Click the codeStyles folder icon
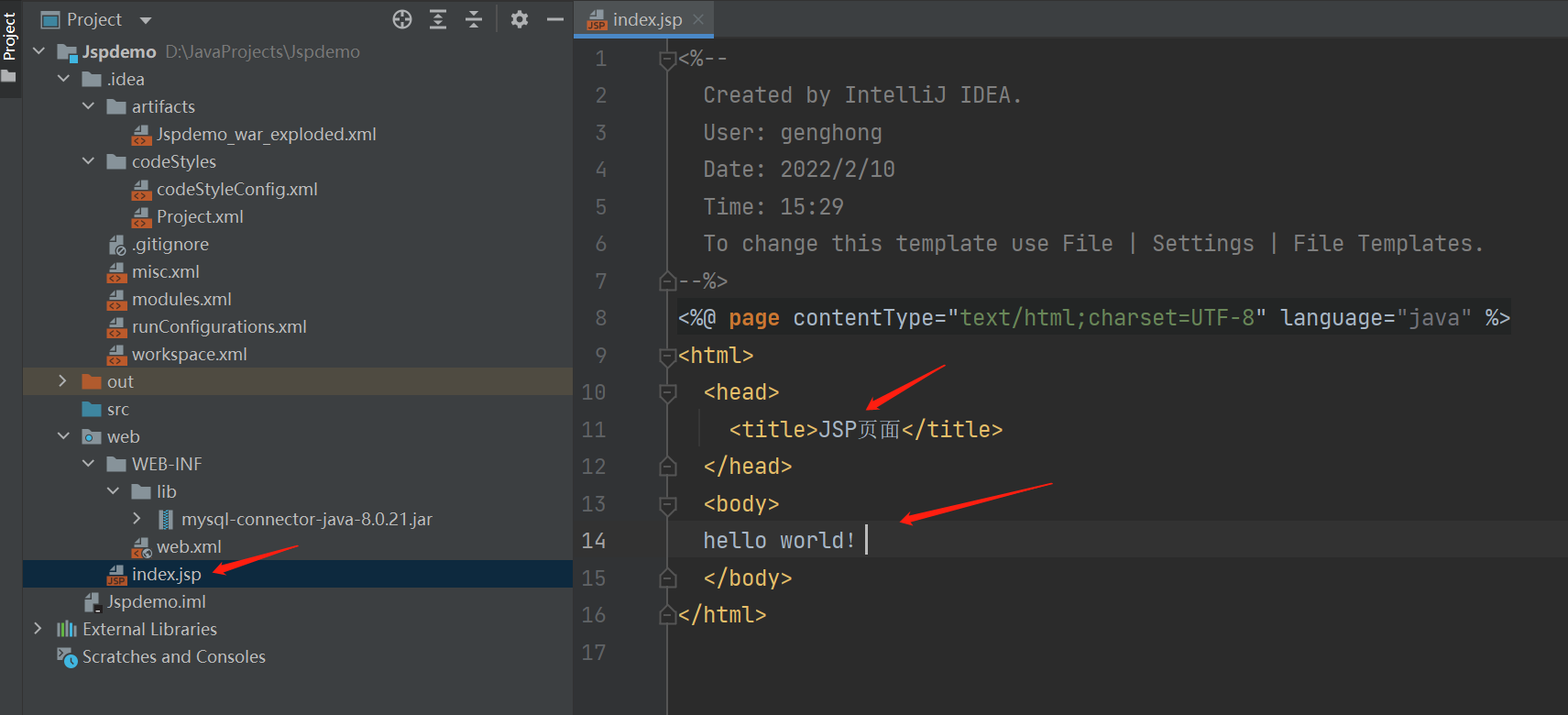The image size is (1568, 715). [x=116, y=161]
